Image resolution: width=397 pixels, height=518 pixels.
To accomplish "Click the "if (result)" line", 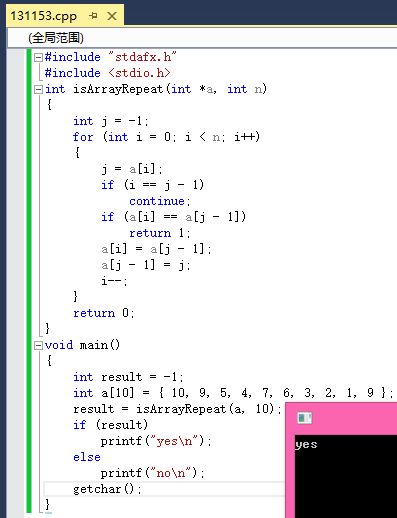I will click(x=110, y=425).
